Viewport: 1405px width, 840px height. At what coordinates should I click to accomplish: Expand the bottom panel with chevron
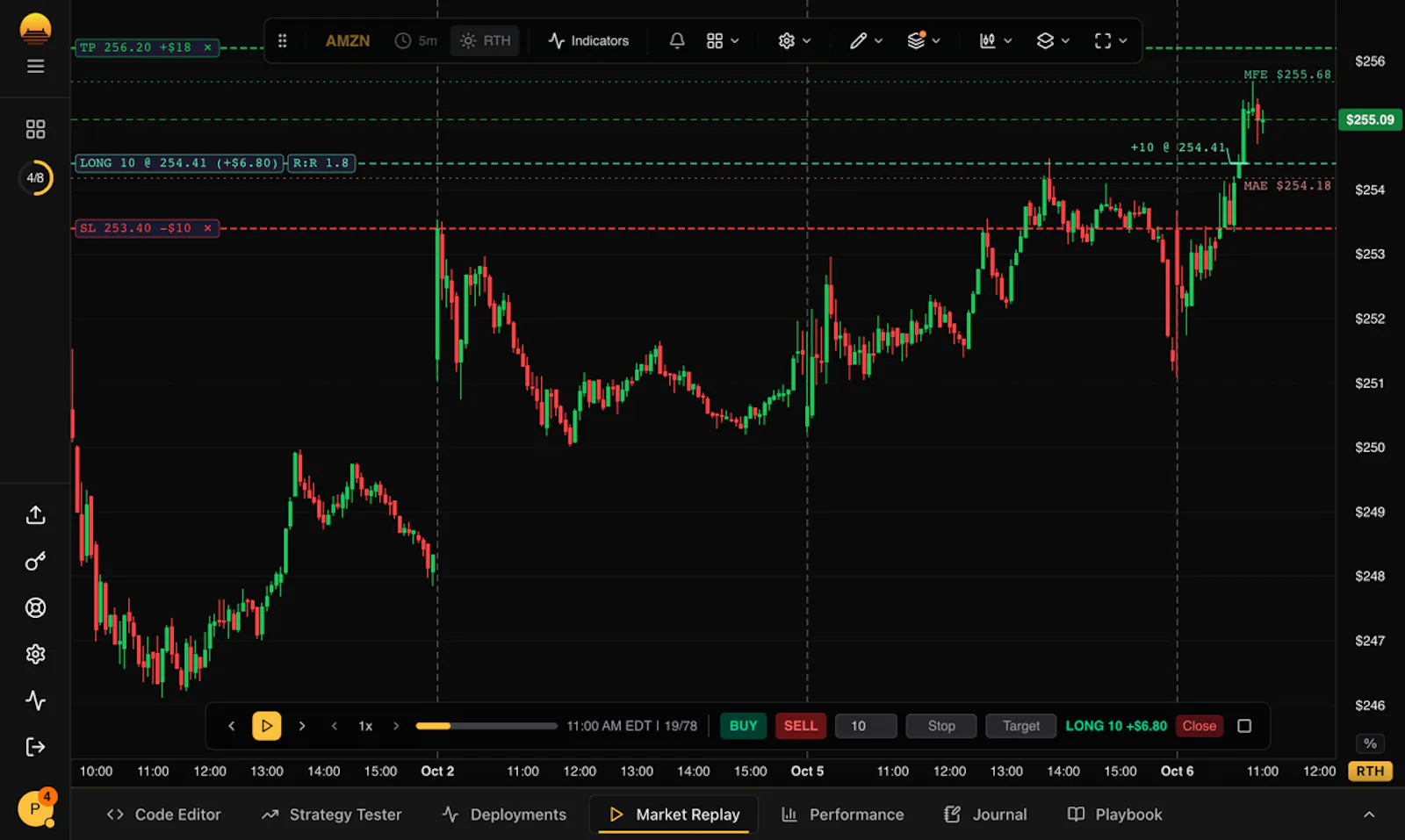(1368, 815)
